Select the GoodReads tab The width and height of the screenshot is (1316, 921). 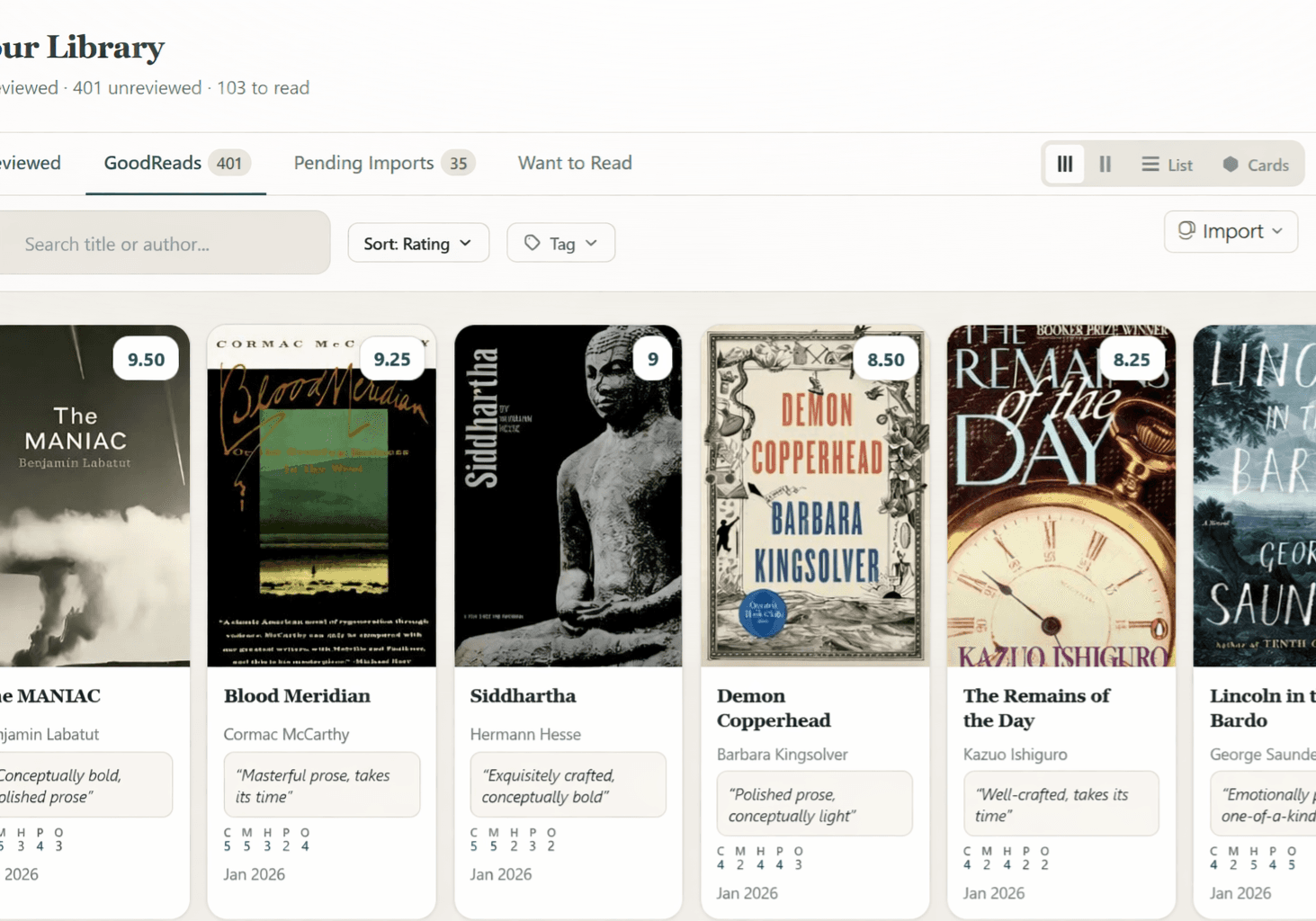(152, 163)
